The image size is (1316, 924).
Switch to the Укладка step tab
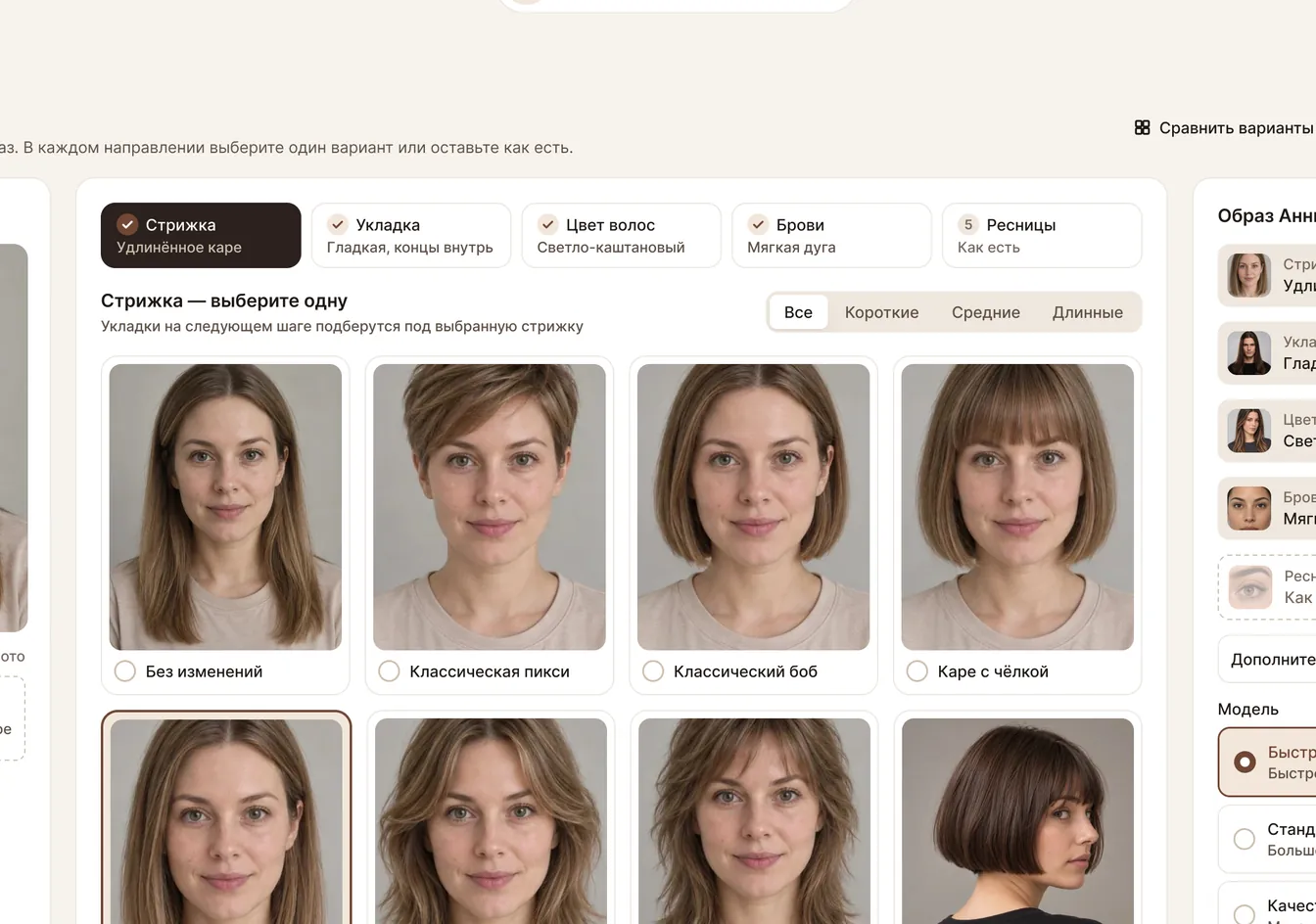coord(411,235)
